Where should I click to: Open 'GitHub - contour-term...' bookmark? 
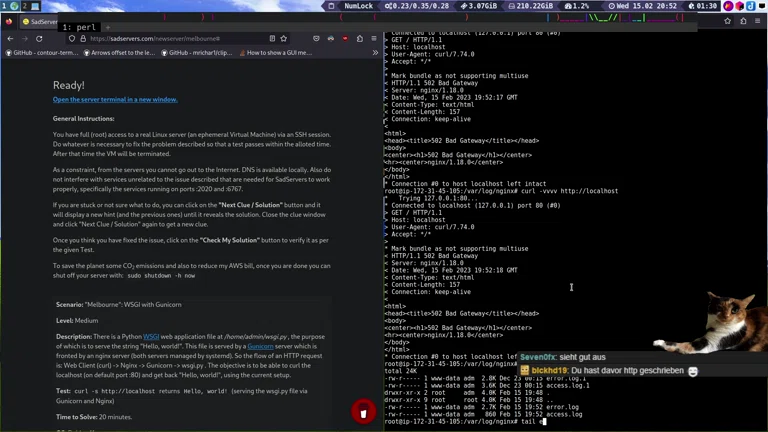point(42,52)
